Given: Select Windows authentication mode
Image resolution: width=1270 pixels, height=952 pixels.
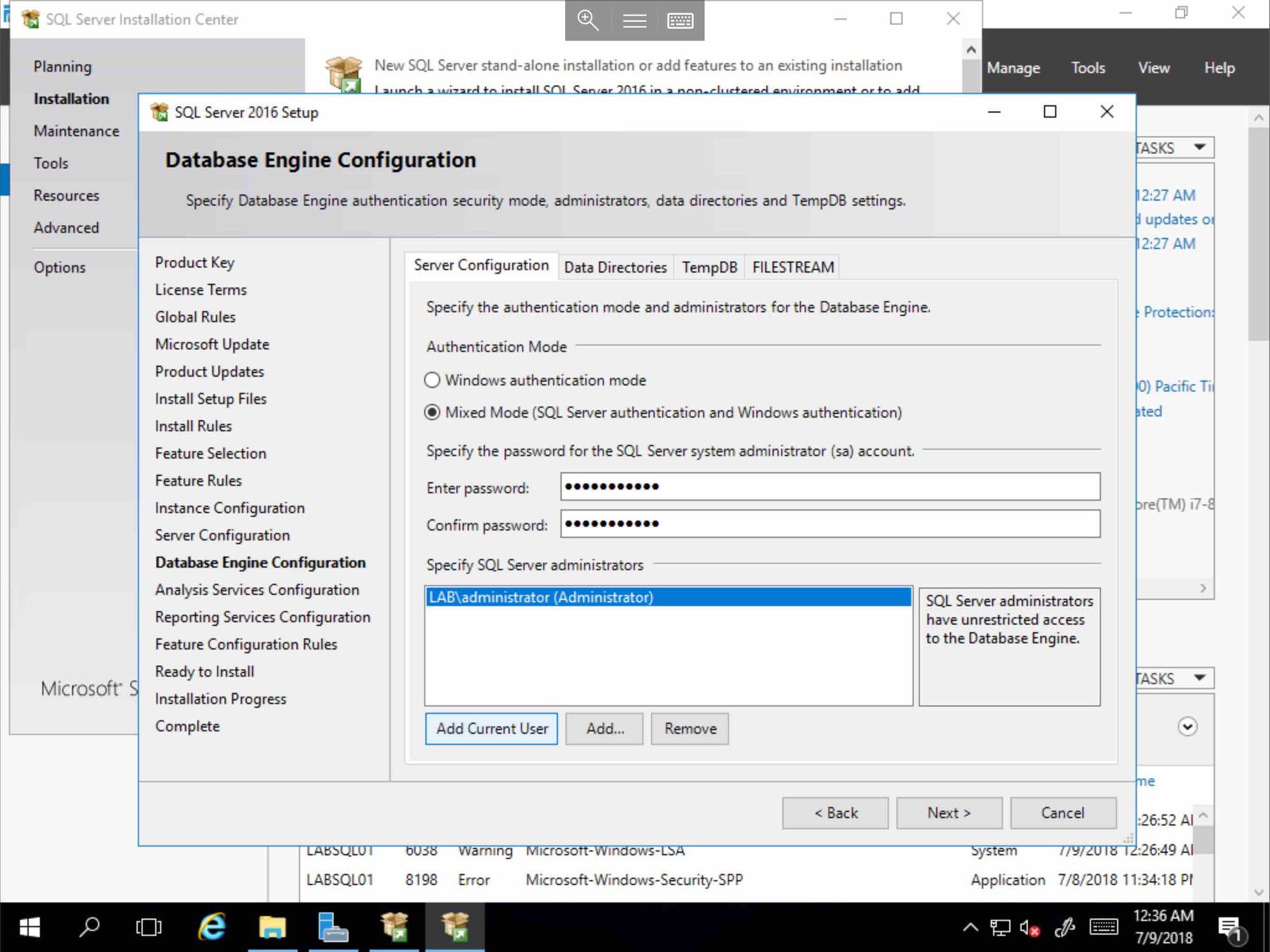Looking at the screenshot, I should tap(432, 380).
